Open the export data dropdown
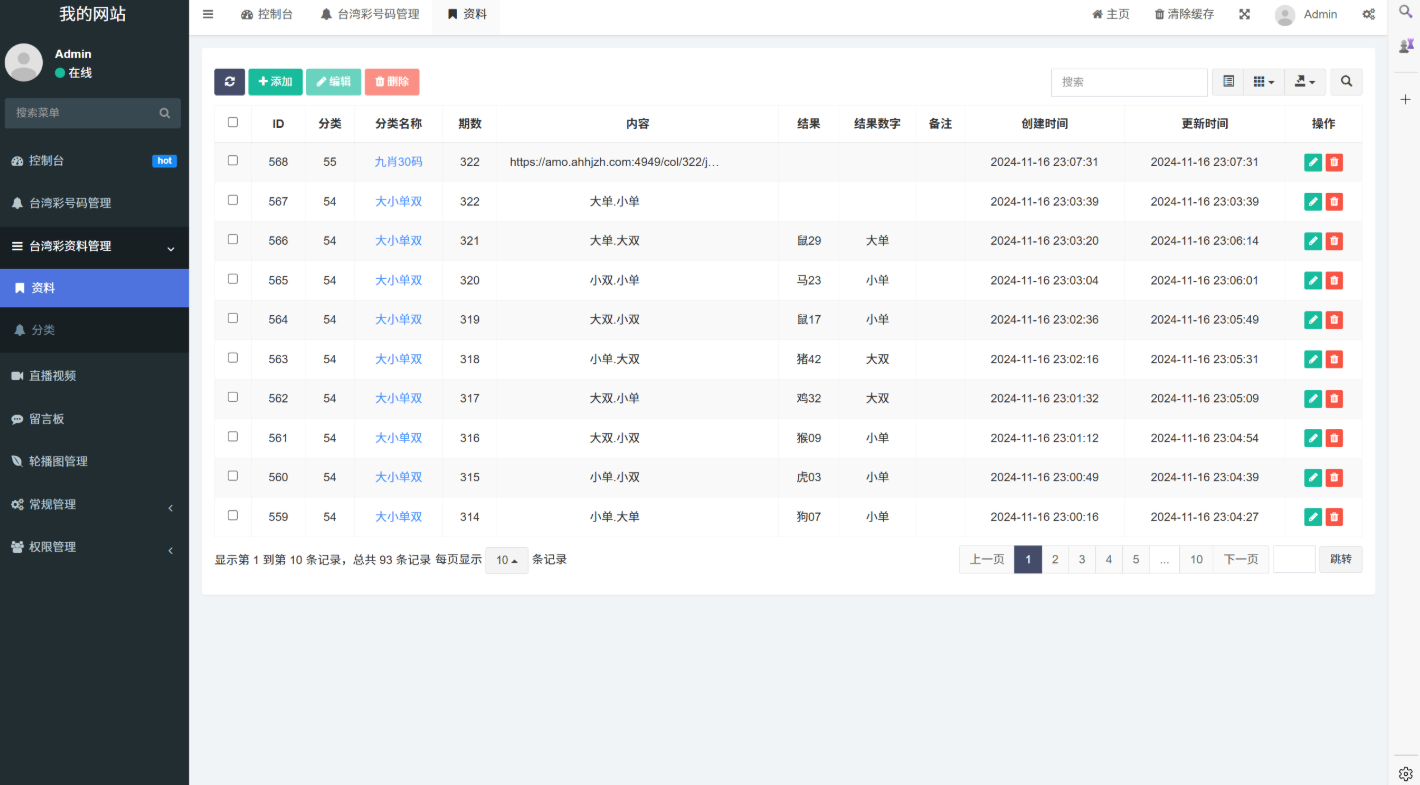The image size is (1420, 785). click(x=1304, y=82)
